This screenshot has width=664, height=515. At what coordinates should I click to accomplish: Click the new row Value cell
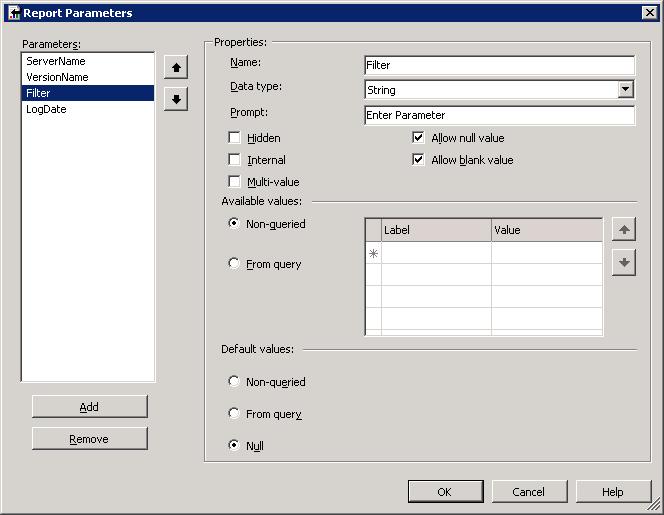(547, 253)
